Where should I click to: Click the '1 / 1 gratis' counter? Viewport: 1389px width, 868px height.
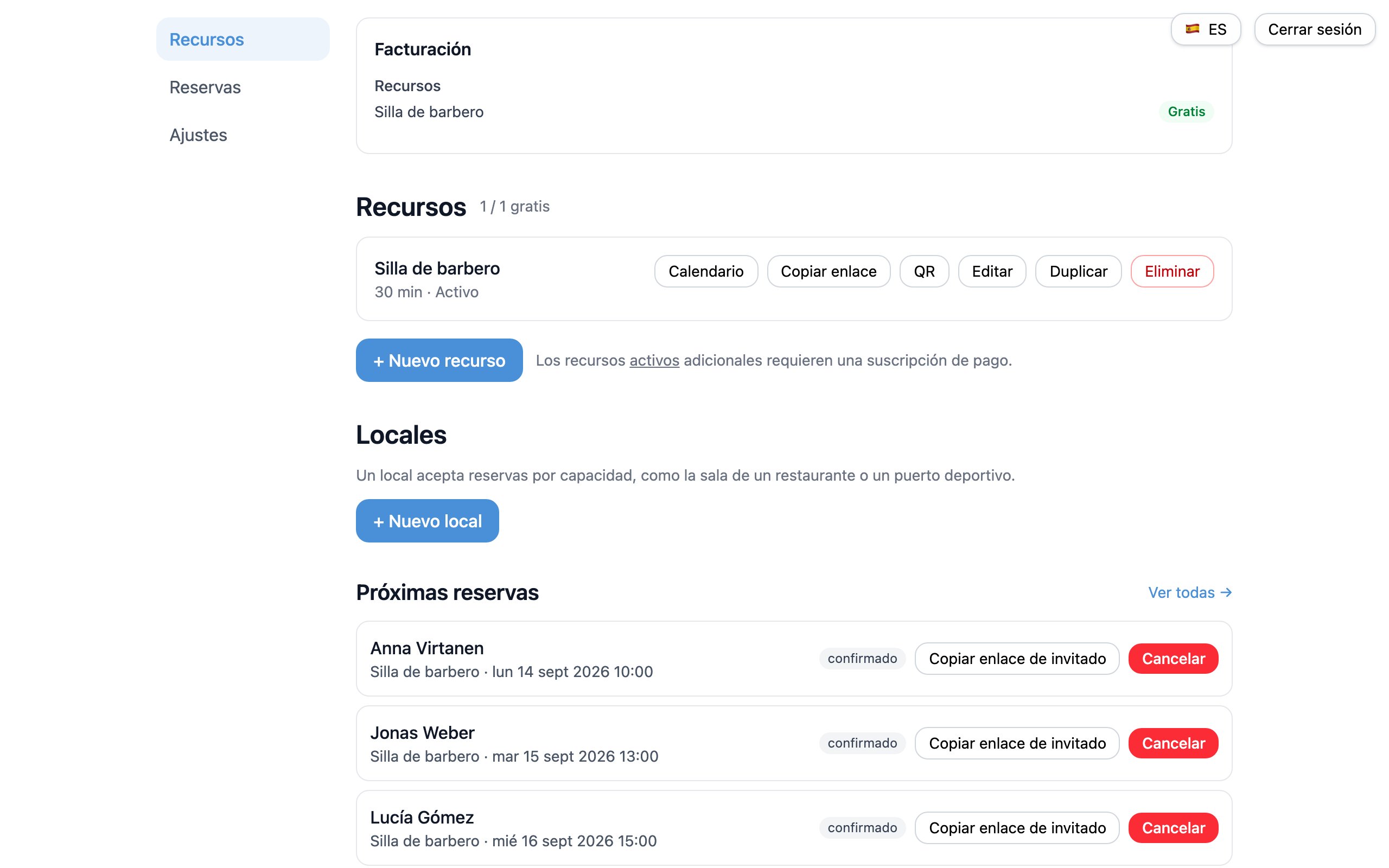(x=514, y=206)
